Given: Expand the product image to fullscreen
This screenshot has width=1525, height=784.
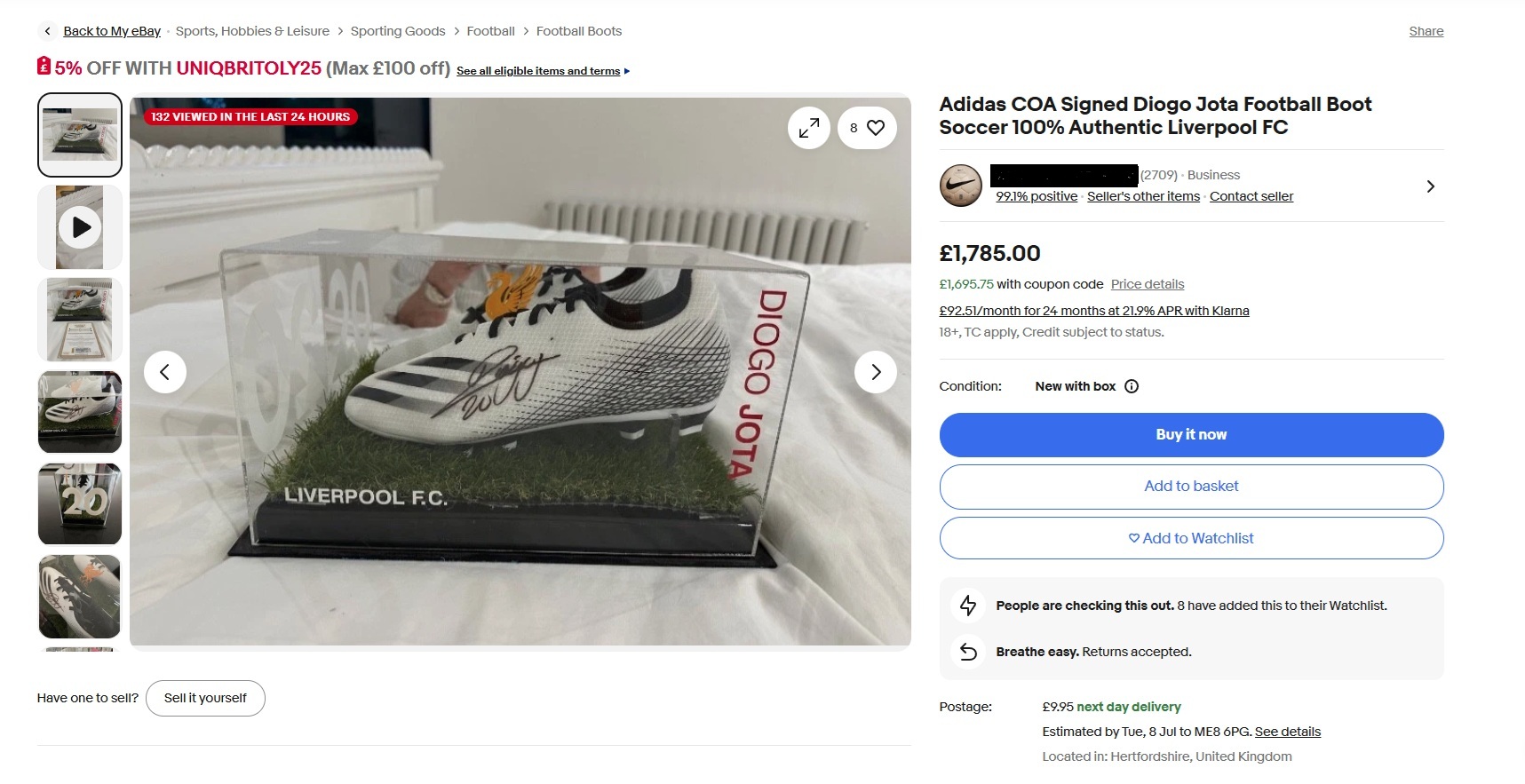Looking at the screenshot, I should point(808,128).
